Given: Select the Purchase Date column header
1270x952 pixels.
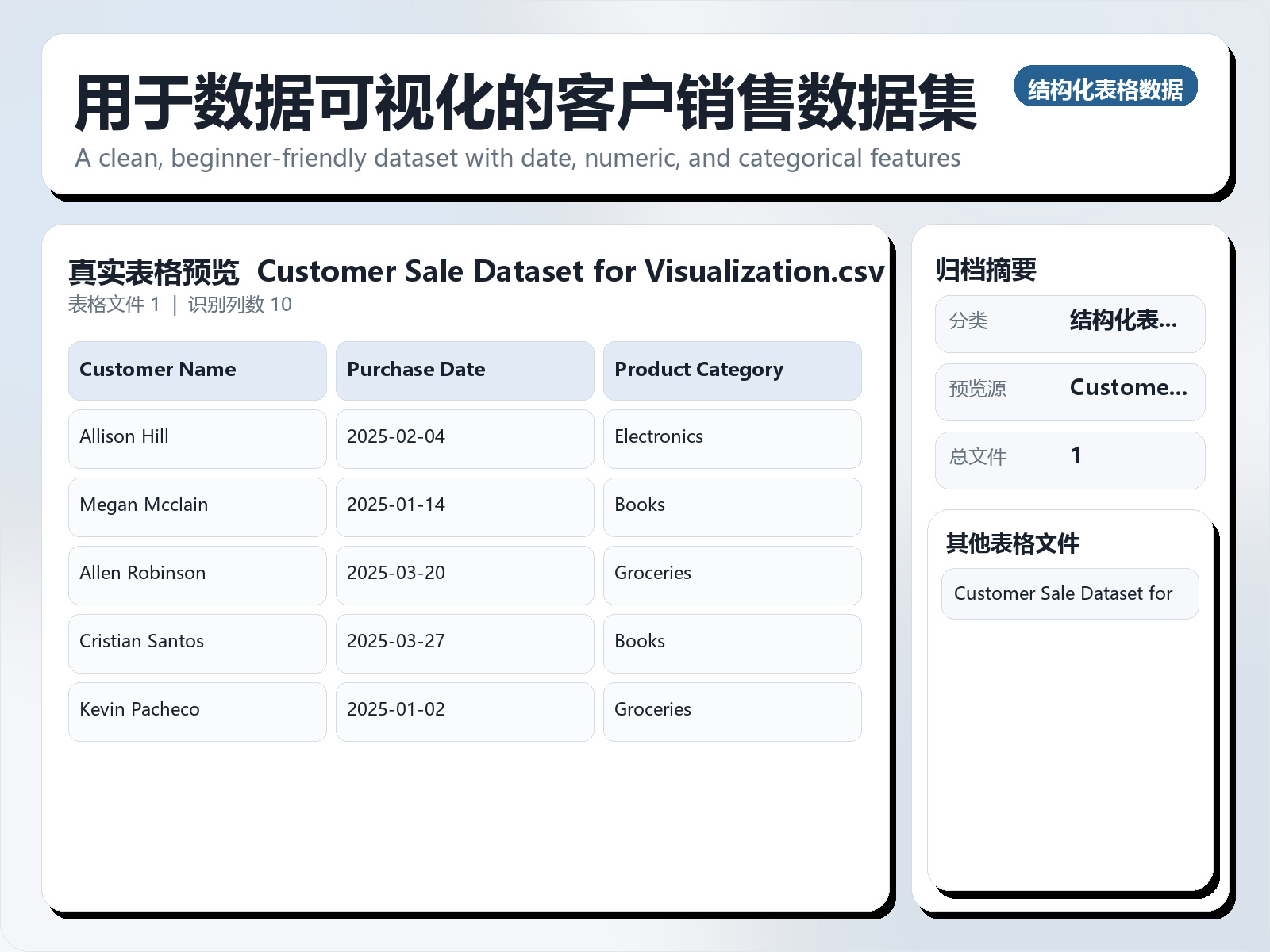Looking at the screenshot, I should [464, 370].
